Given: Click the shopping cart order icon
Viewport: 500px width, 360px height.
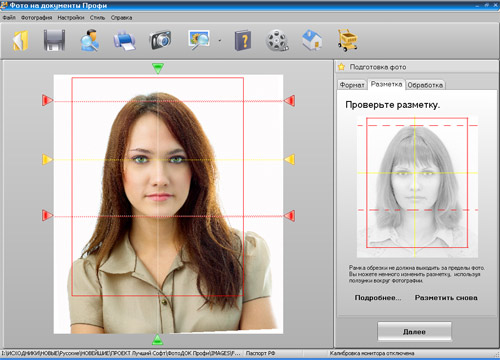Looking at the screenshot, I should (348, 40).
